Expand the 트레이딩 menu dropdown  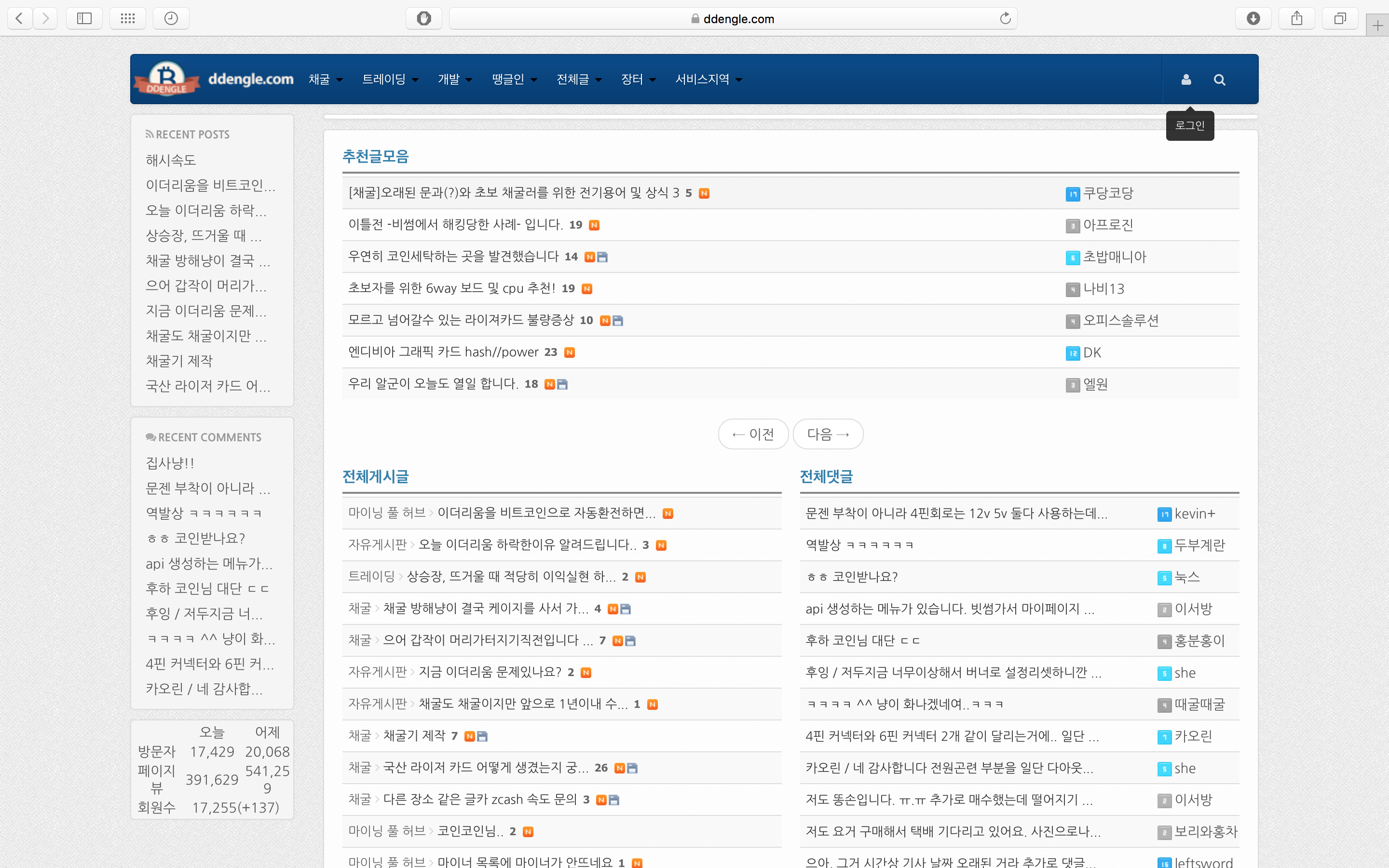[x=390, y=79]
